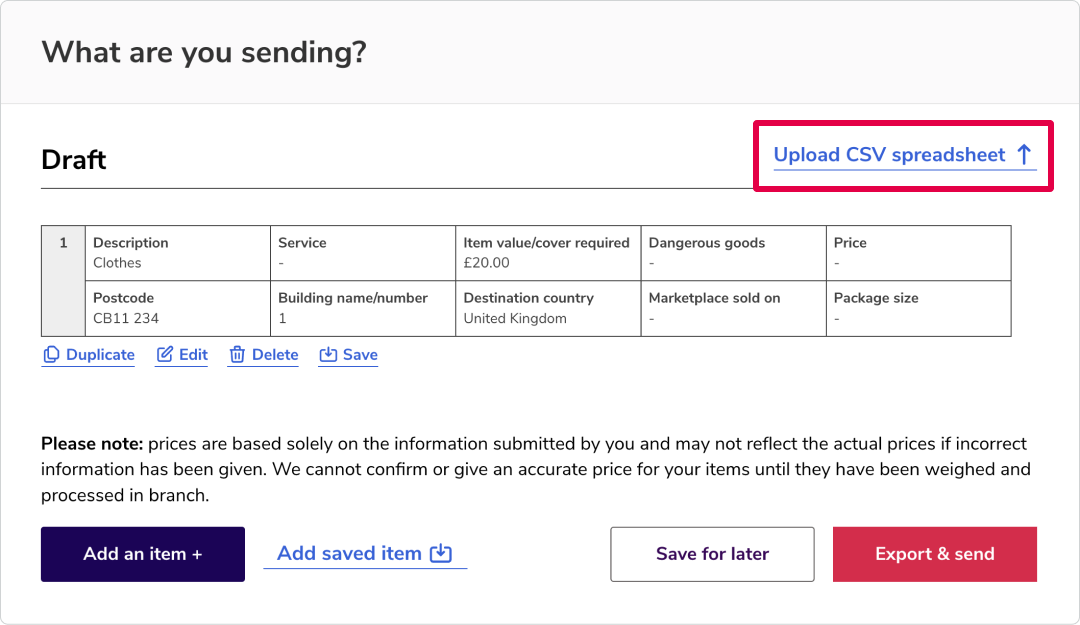
Task: Click the Destination country United Kingdom cell
Action: coord(548,309)
